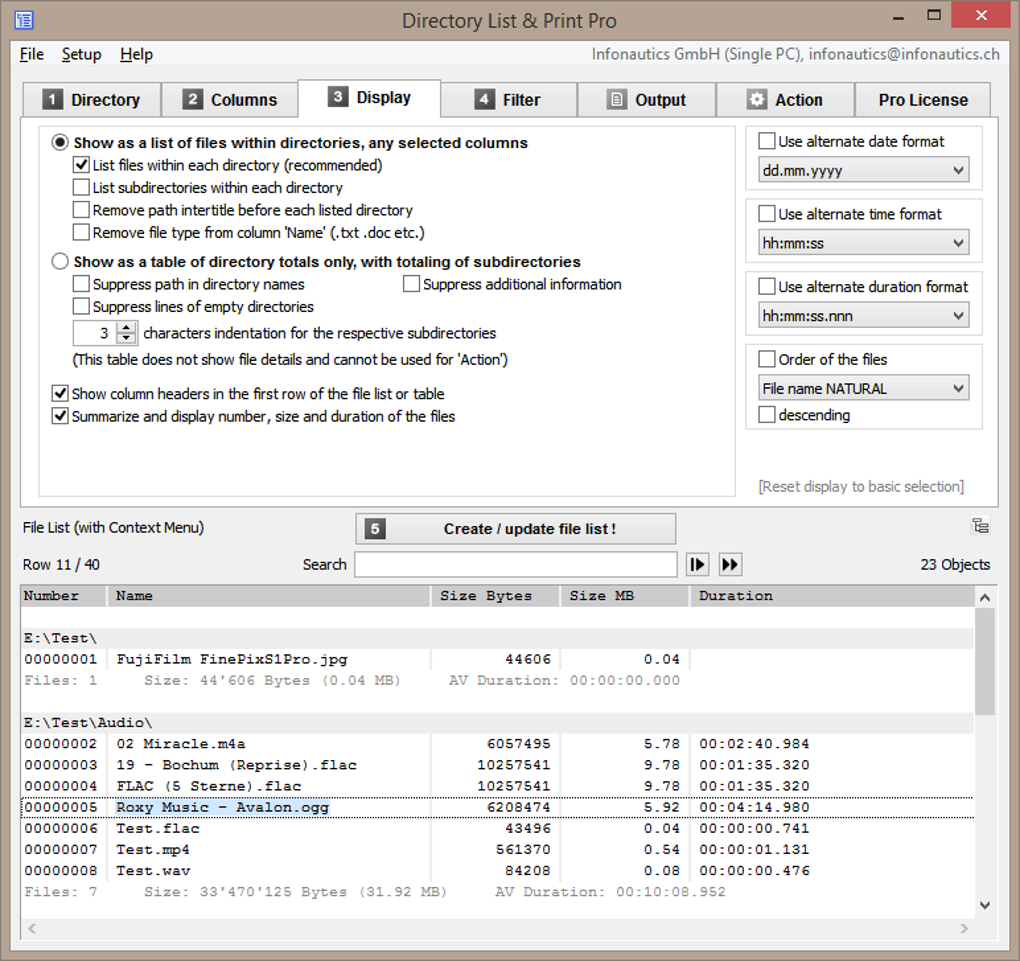
Task: Open the Setup menu
Action: pyautogui.click(x=81, y=54)
